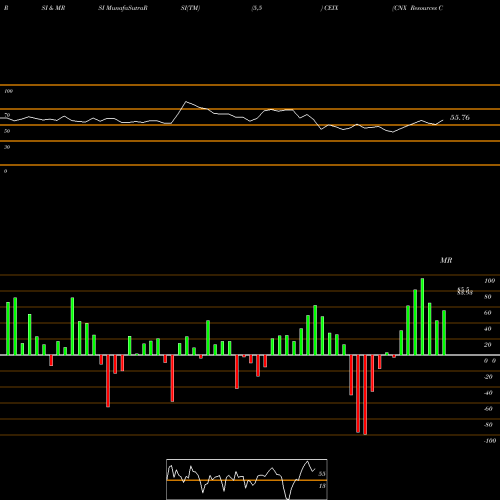This screenshot has height=500, width=500.
Task: Click the '(5,5' parameter text
Action: [x=257, y=8]
